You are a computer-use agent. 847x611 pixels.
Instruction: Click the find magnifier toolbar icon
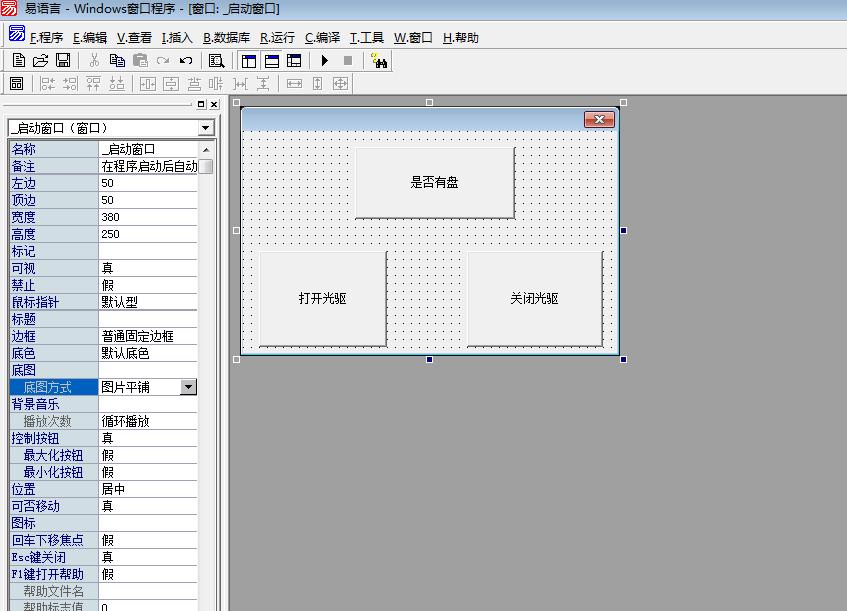click(216, 61)
